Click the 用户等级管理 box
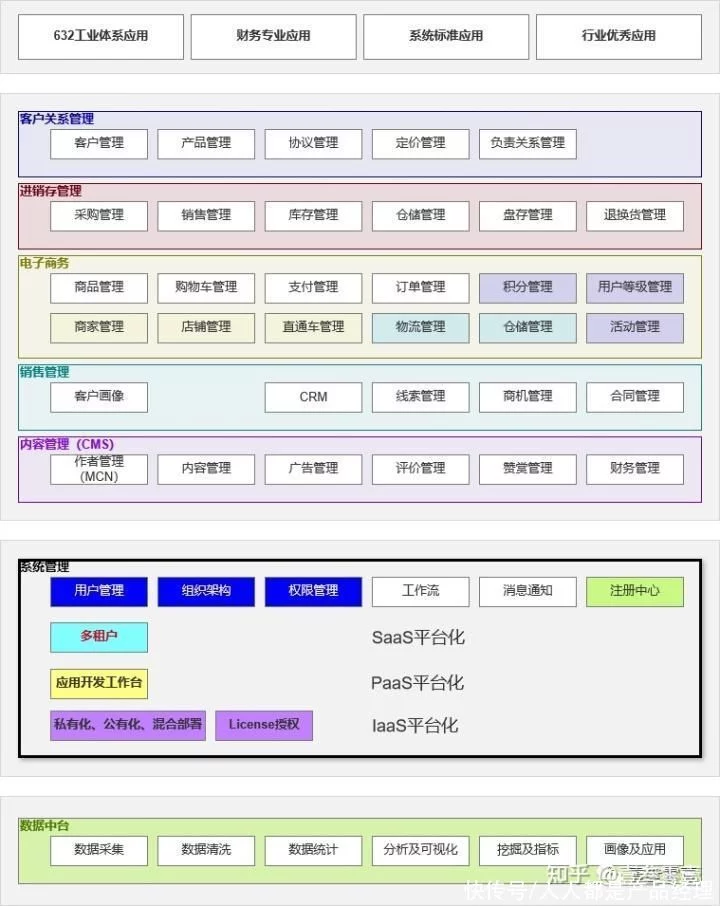 coord(635,288)
